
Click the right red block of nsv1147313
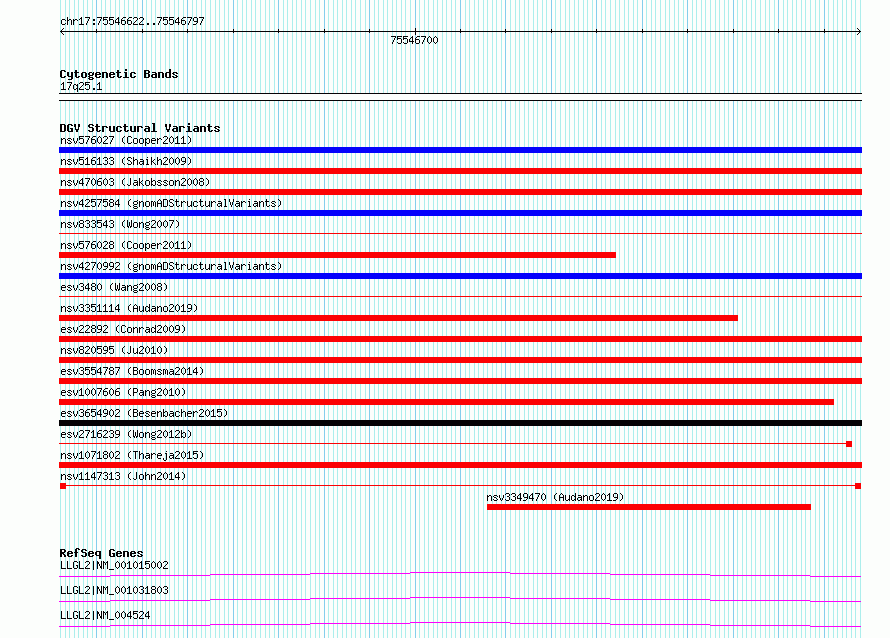(x=858, y=486)
